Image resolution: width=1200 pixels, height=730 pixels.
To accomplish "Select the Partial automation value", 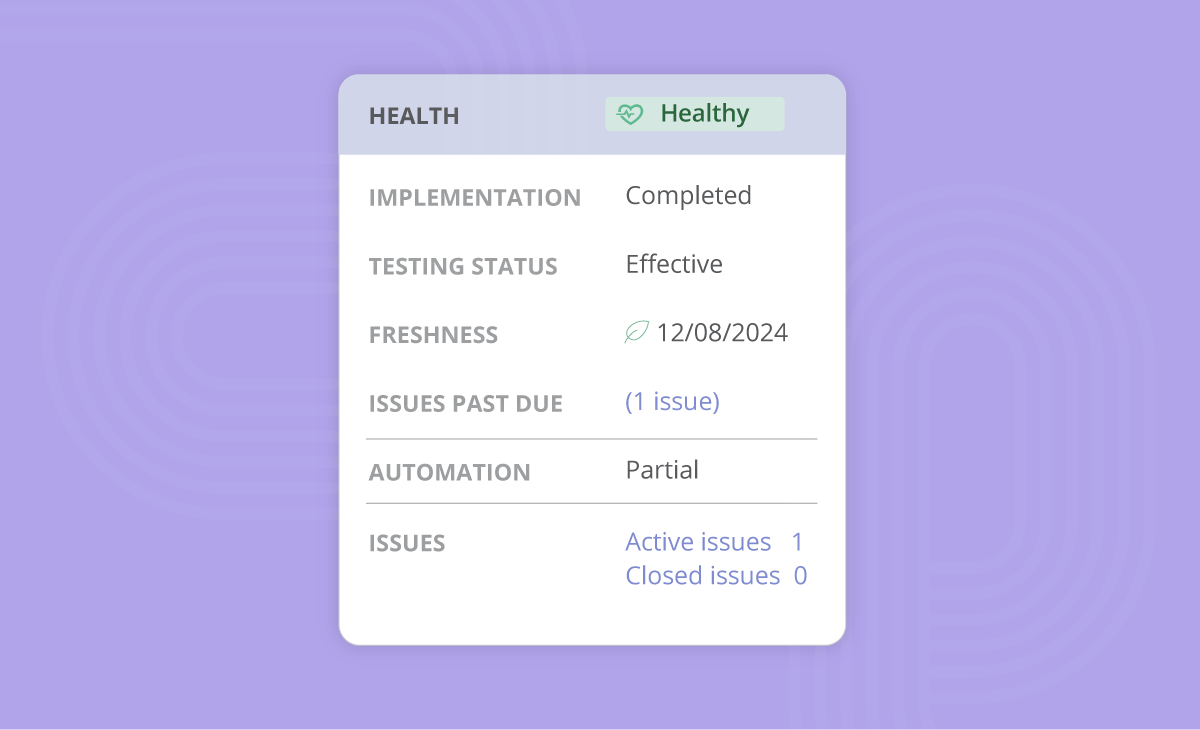I will tap(662, 470).
